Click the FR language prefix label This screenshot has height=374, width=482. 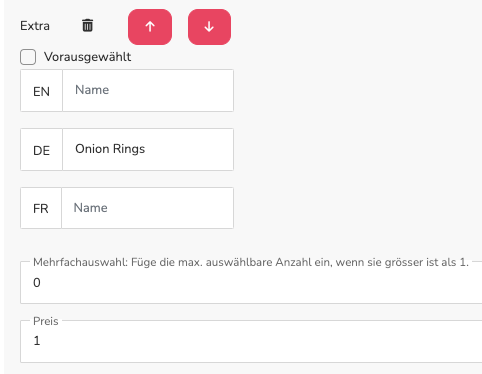(x=41, y=209)
